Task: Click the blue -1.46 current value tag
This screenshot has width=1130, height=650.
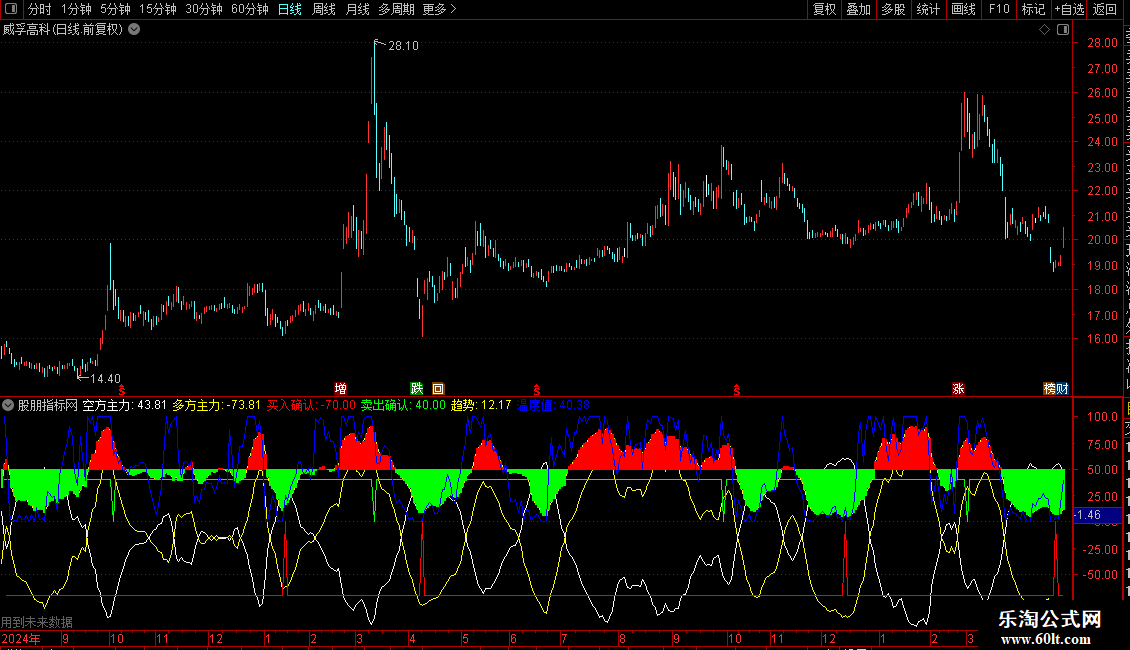Action: tap(1098, 515)
